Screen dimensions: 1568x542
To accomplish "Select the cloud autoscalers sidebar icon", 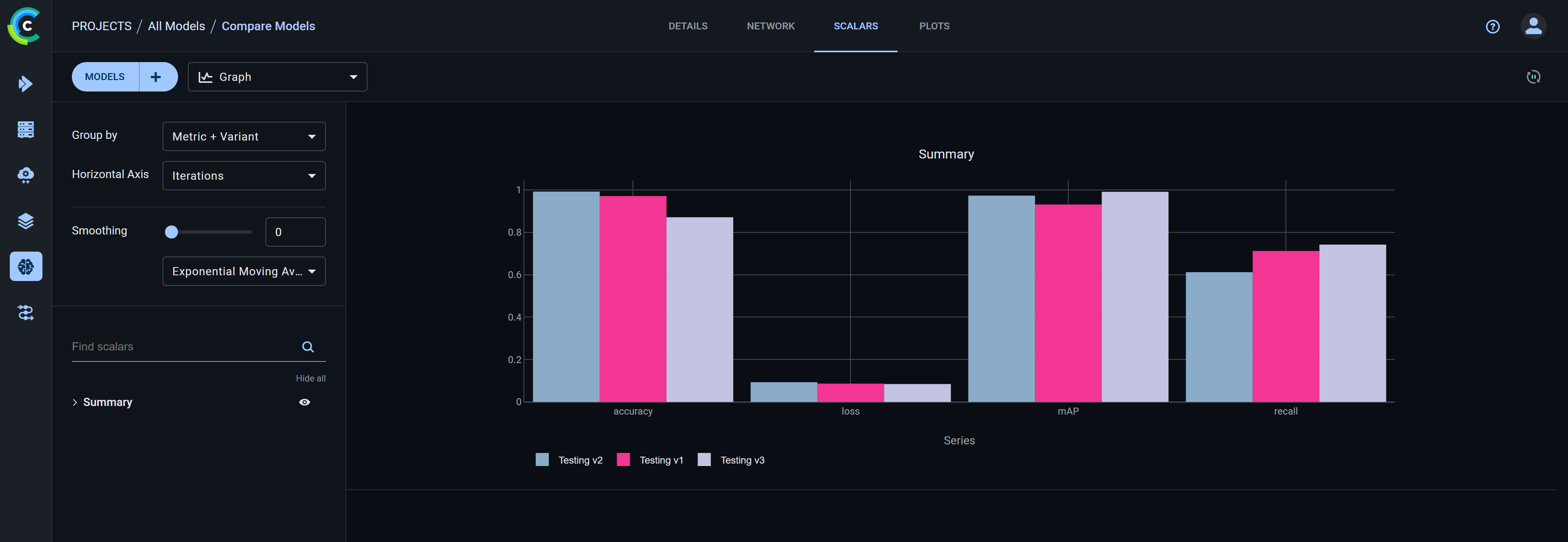I will point(25,175).
